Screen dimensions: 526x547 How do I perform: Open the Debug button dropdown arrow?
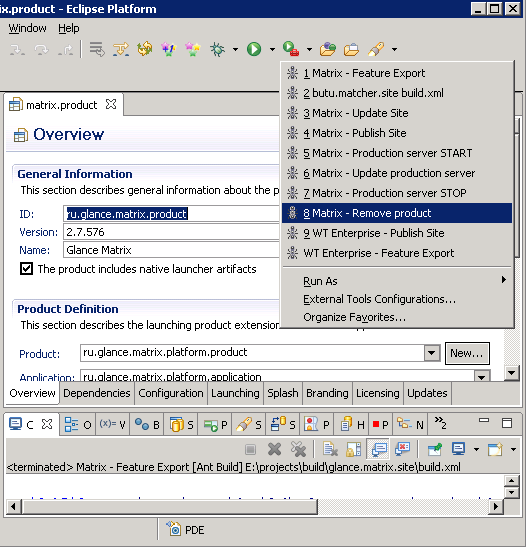pos(235,50)
